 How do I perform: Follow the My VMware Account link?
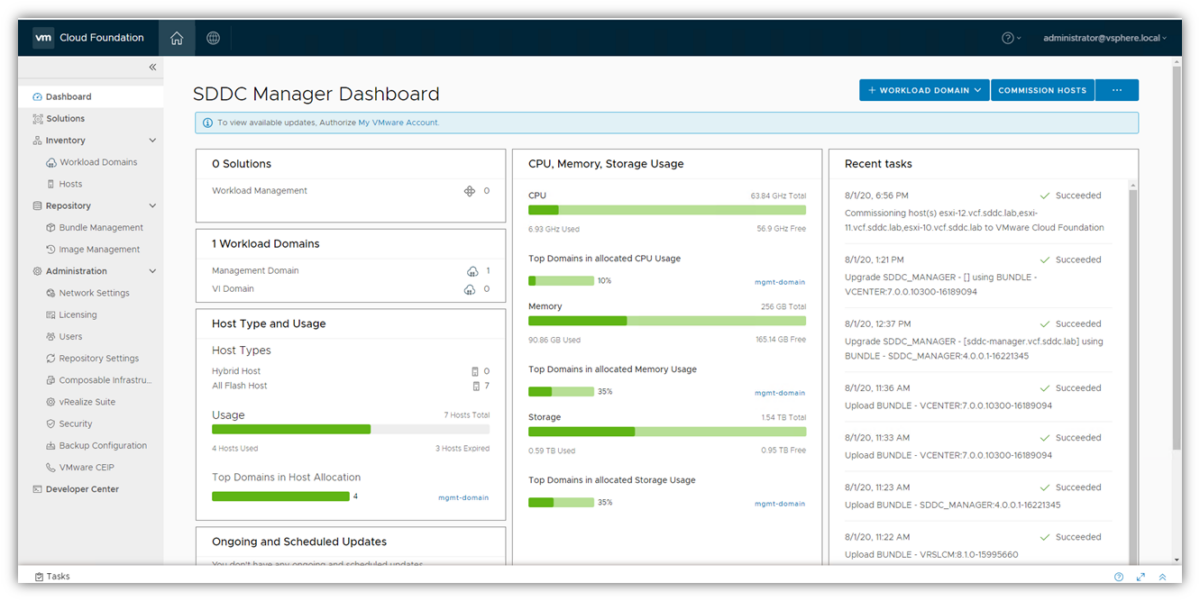[398, 123]
